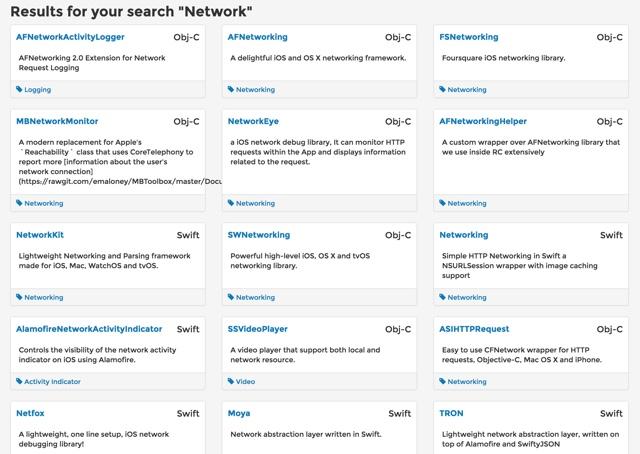Open the SSVideoPlayer project
Image resolution: width=640 pixels, height=454 pixels.
tap(258, 328)
